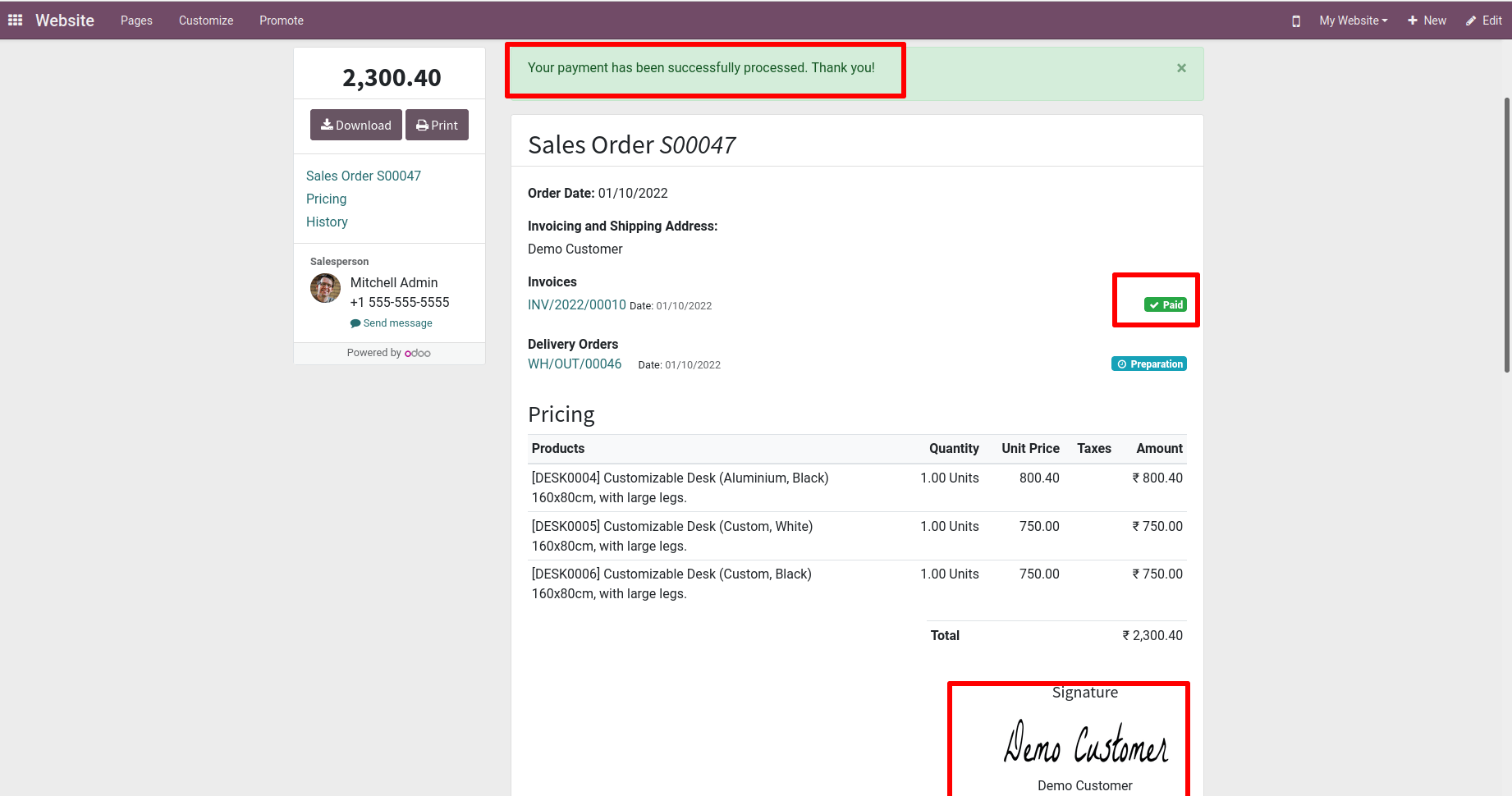
Task: Click the Preparation status badge
Action: [1148, 364]
